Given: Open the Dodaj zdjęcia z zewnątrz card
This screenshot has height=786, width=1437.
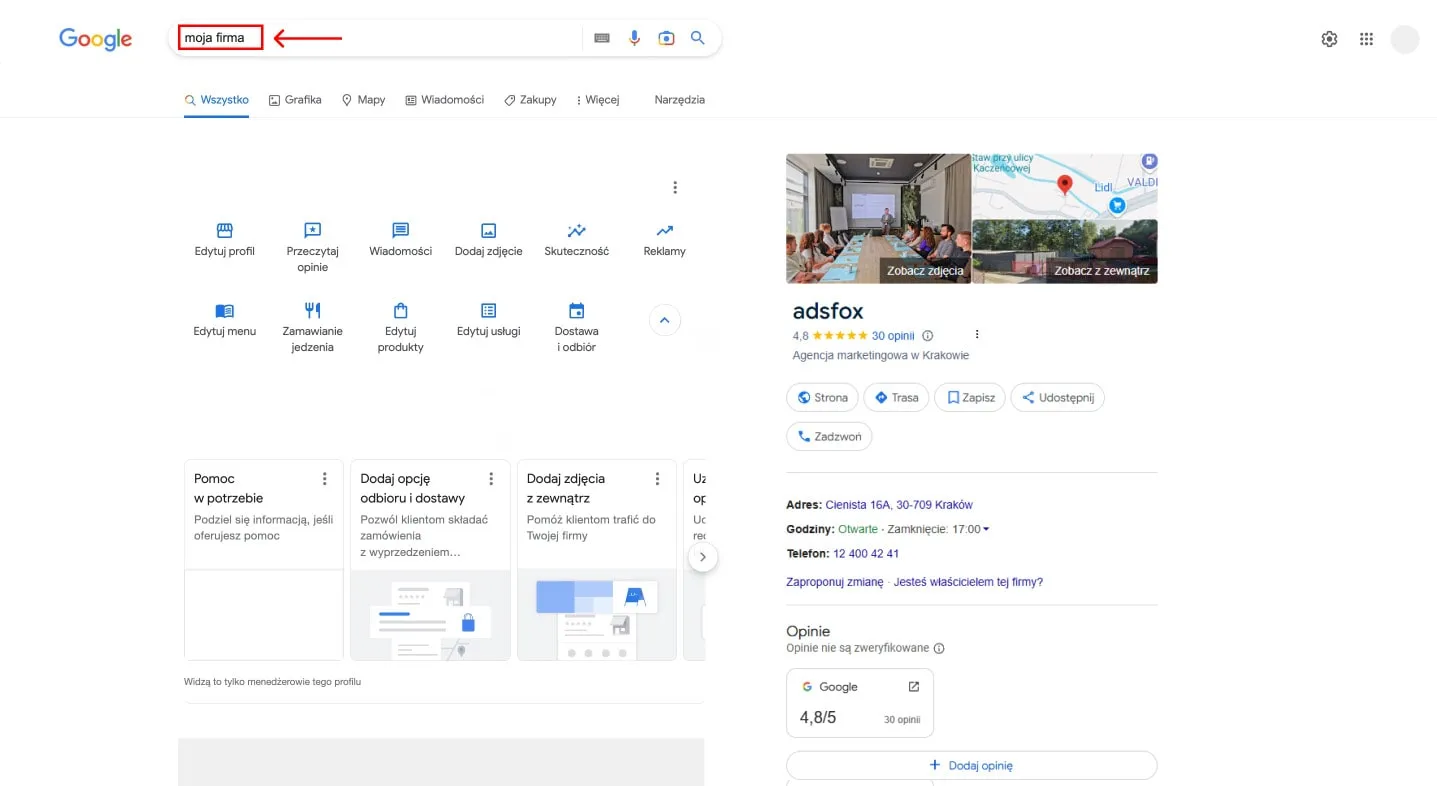Looking at the screenshot, I should (x=597, y=560).
